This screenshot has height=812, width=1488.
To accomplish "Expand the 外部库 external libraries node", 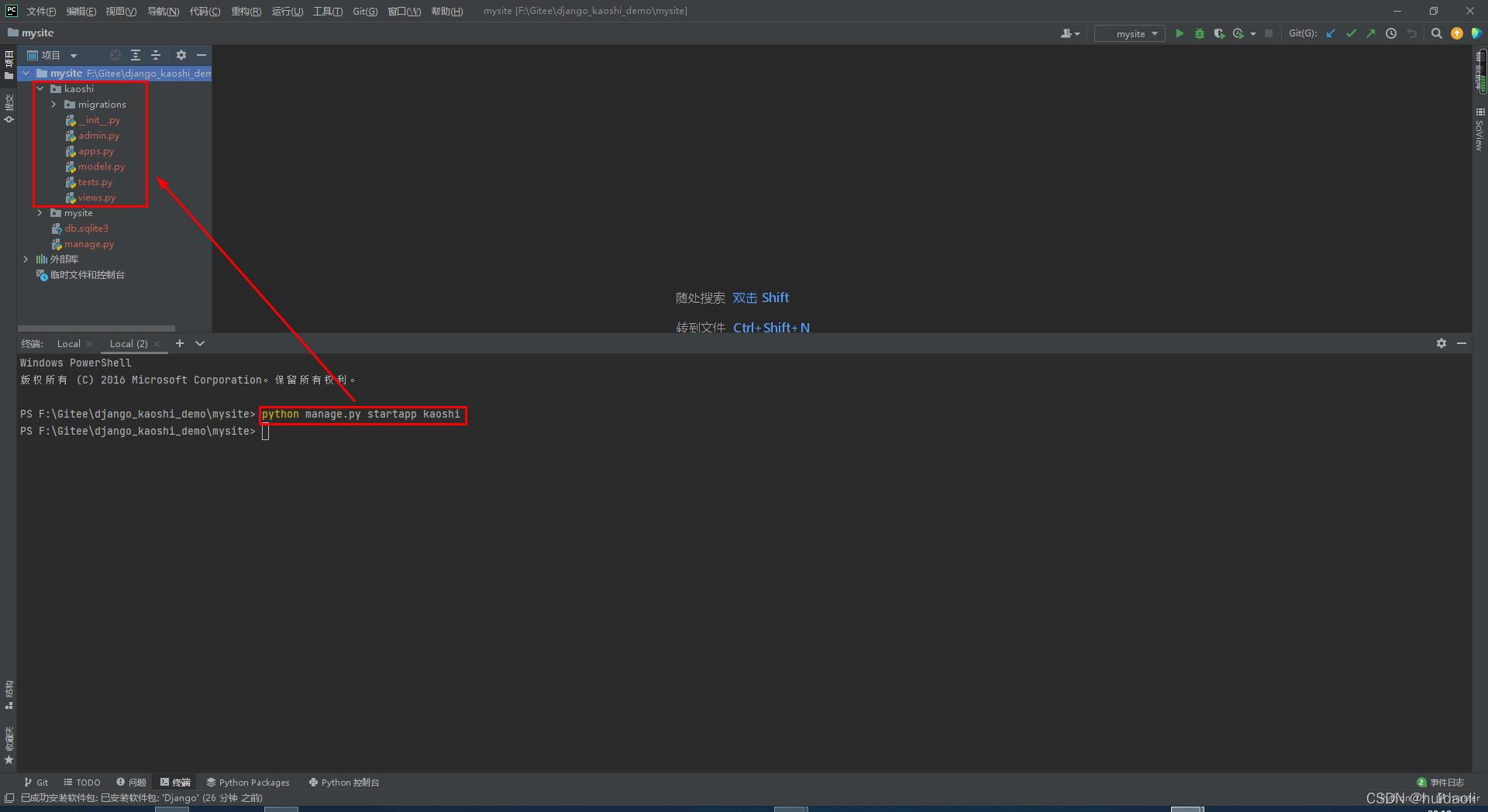I will pos(26,259).
